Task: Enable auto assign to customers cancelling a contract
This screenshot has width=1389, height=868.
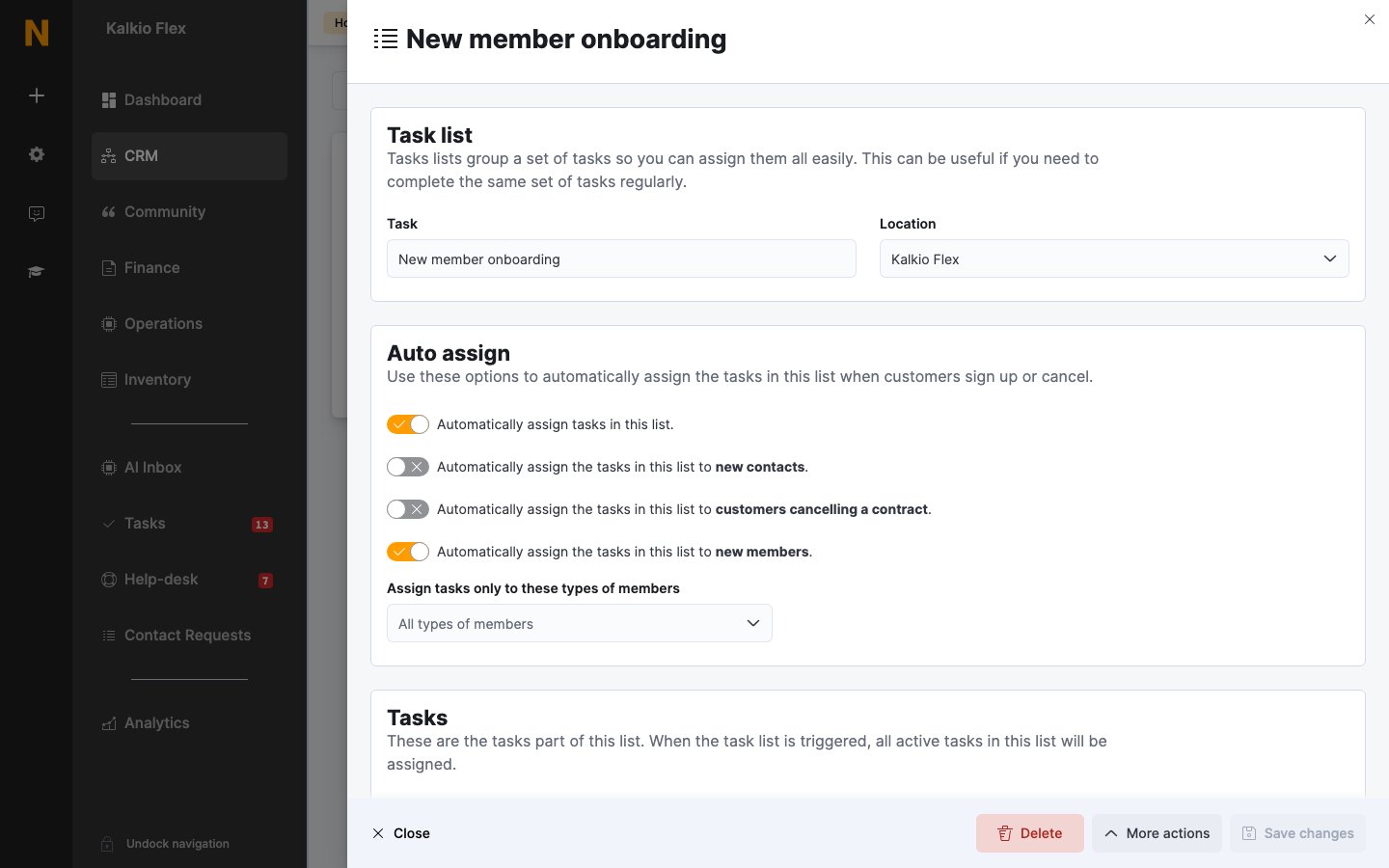Action: [408, 509]
